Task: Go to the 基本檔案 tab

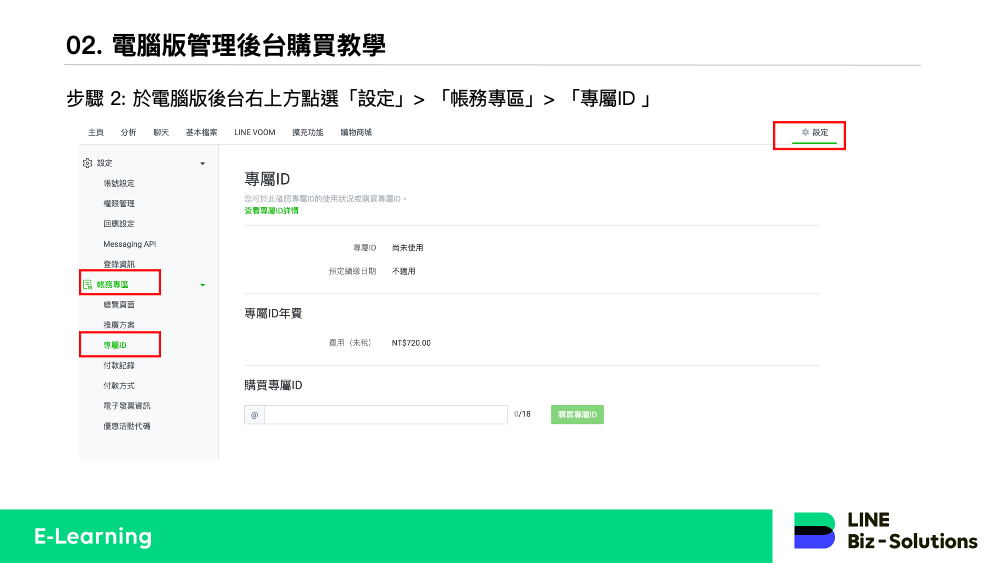Action: tap(201, 132)
